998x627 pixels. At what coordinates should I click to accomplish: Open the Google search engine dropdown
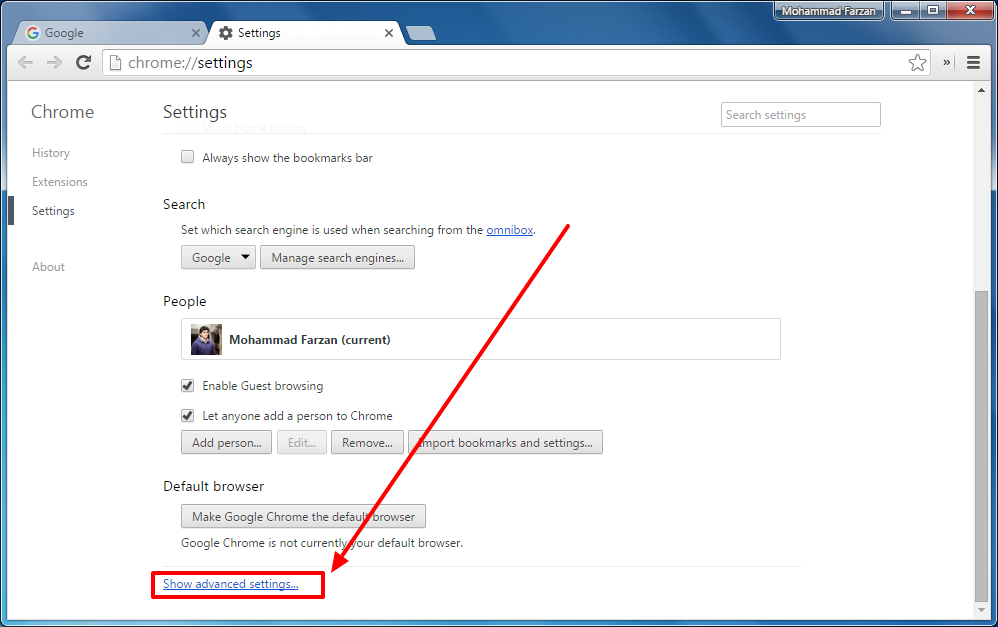218,257
